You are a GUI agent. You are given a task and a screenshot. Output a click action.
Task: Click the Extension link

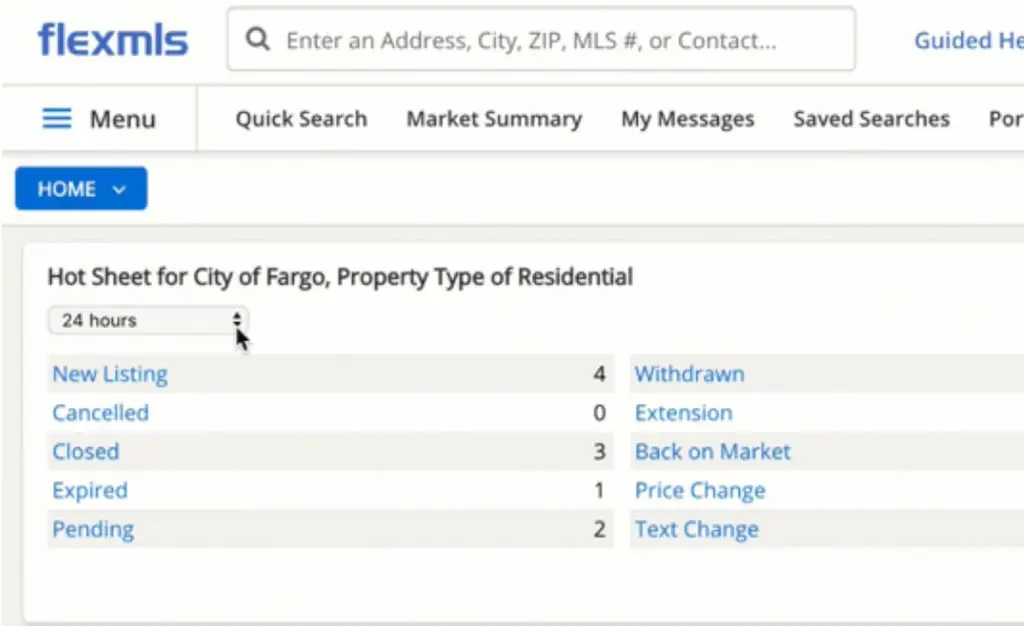(683, 413)
